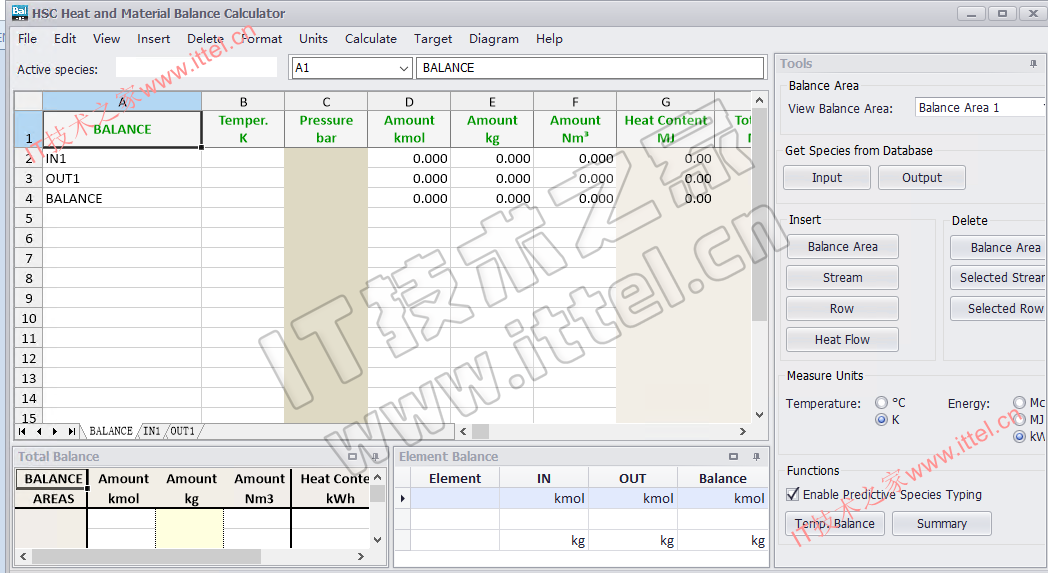1048x573 pixels.
Task: Click spreadsheet scroll up arrow
Action: pos(759,100)
